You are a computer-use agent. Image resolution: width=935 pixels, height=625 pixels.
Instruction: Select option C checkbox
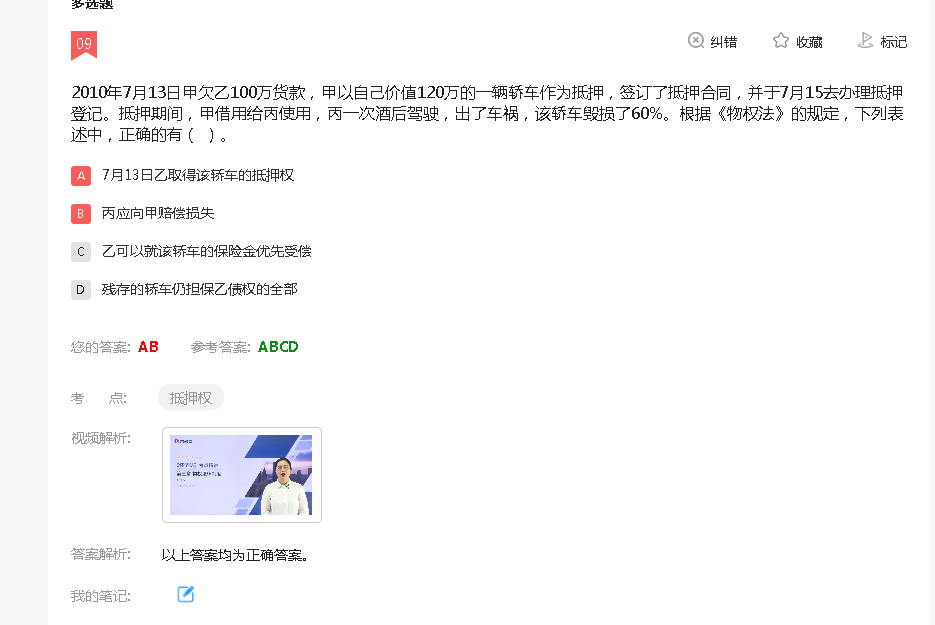pyautogui.click(x=81, y=252)
